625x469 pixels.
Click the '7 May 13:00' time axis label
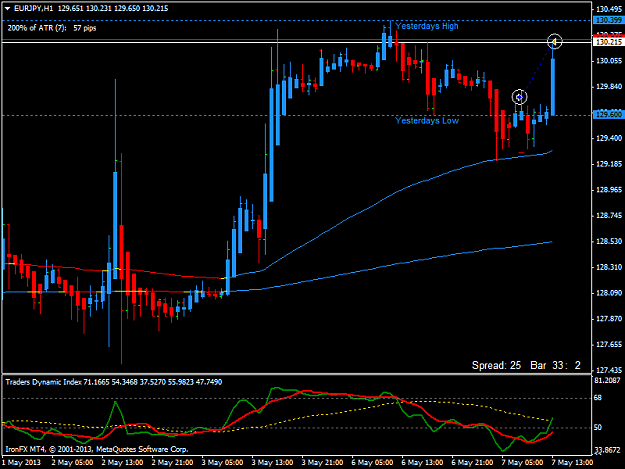click(x=572, y=462)
